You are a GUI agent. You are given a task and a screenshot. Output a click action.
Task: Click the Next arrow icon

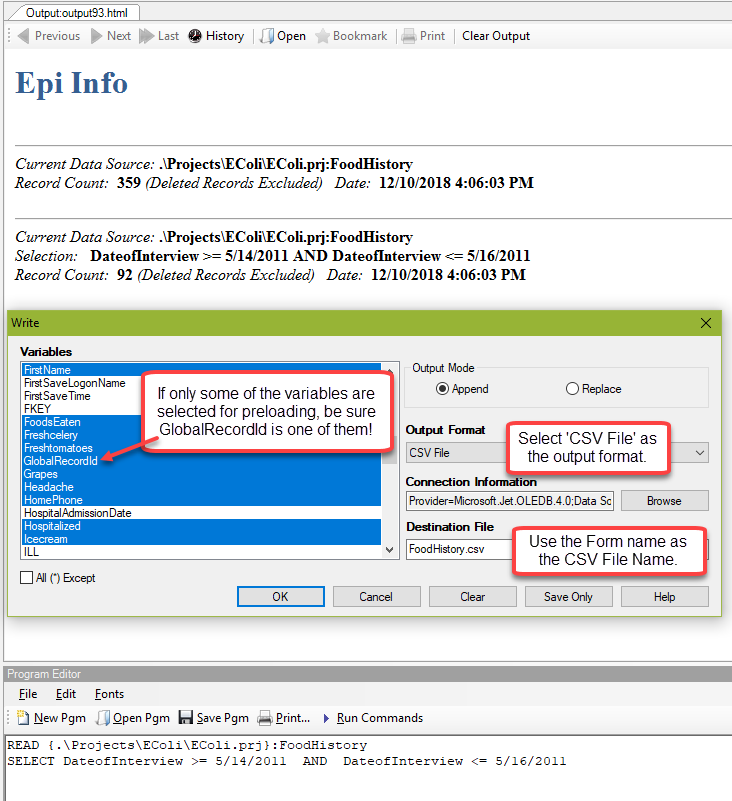[x=96, y=36]
